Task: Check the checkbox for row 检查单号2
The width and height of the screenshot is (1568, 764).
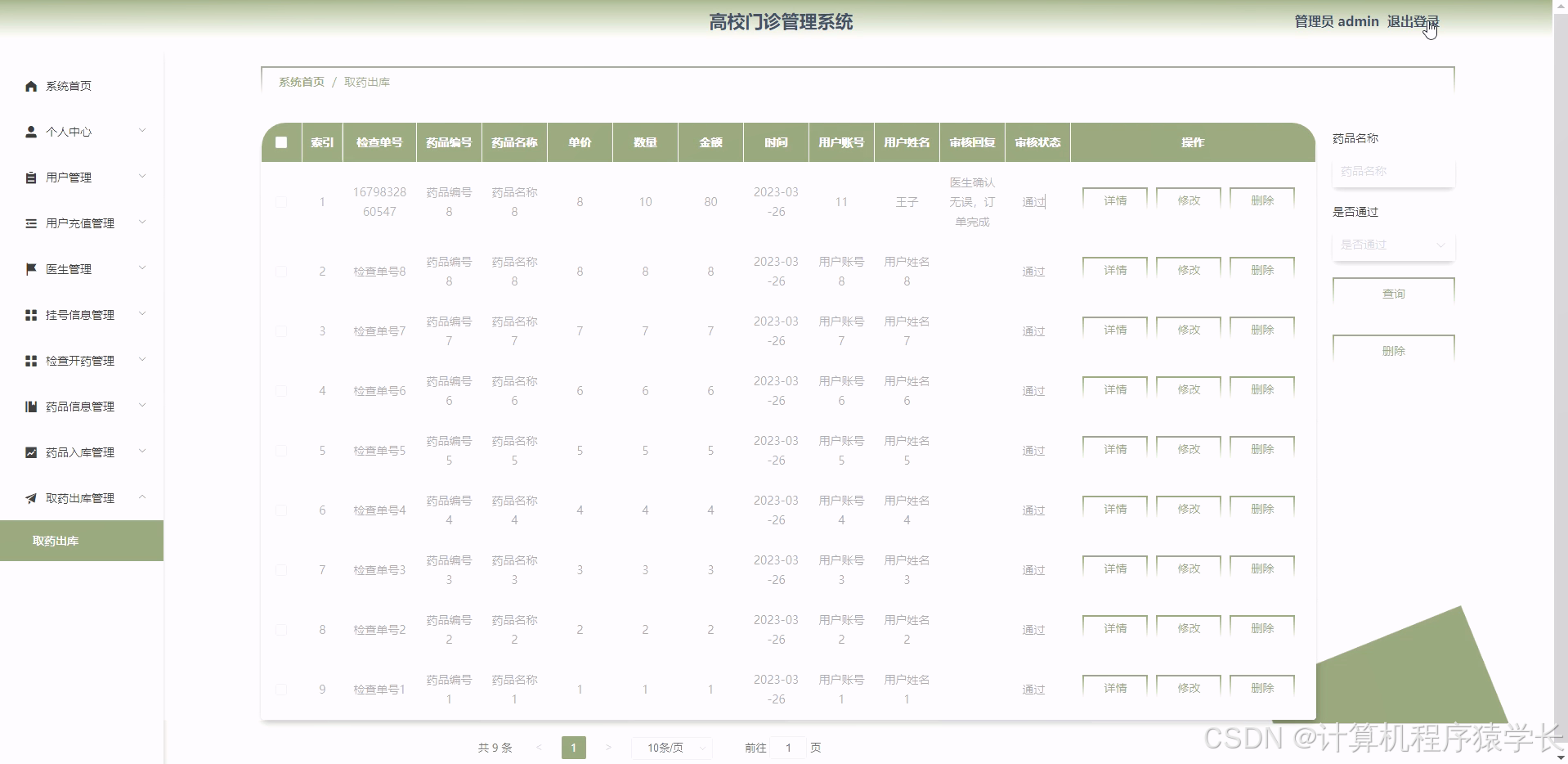Action: (281, 630)
